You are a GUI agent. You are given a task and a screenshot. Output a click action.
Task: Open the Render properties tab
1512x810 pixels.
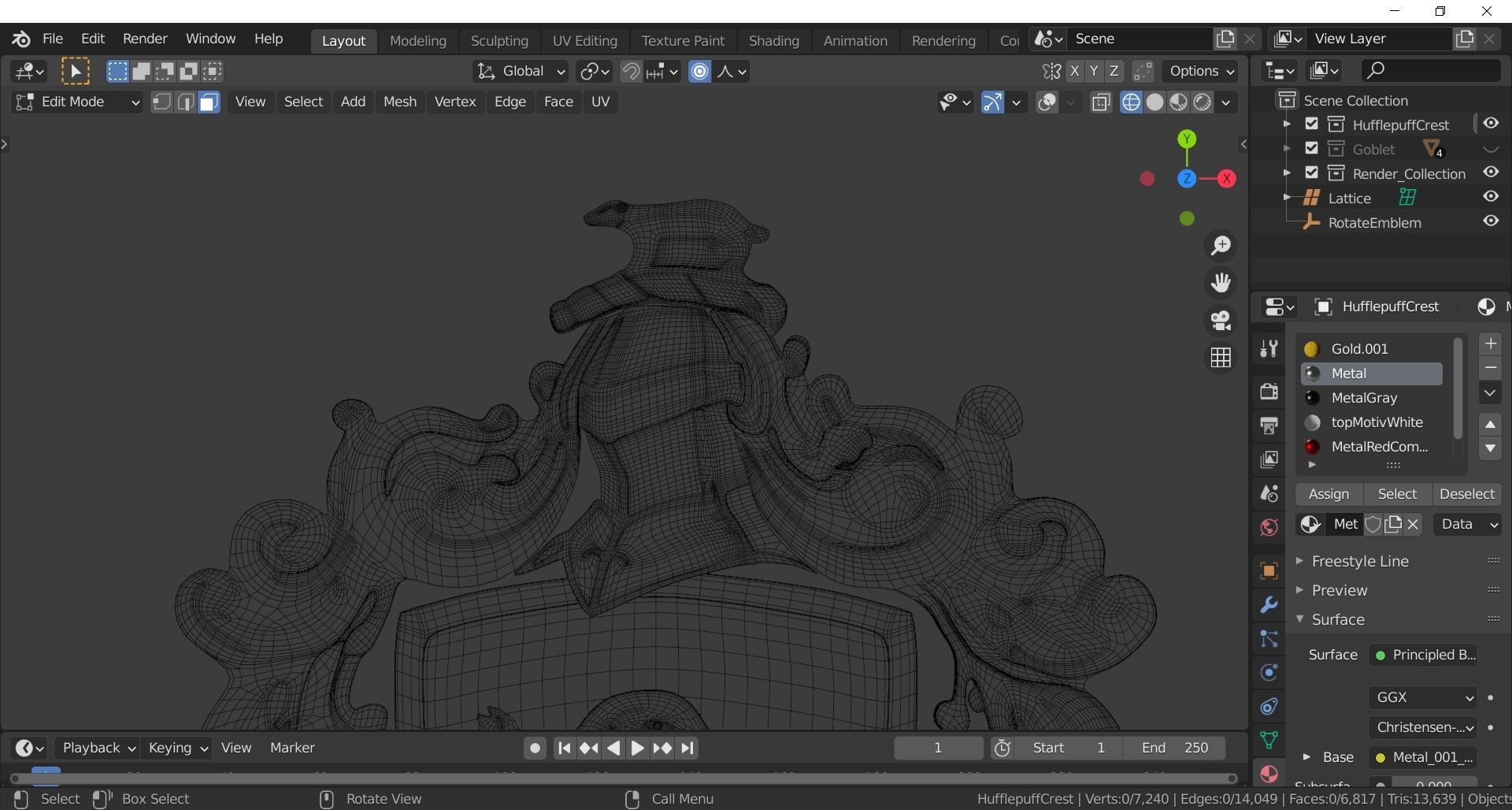(x=1269, y=392)
